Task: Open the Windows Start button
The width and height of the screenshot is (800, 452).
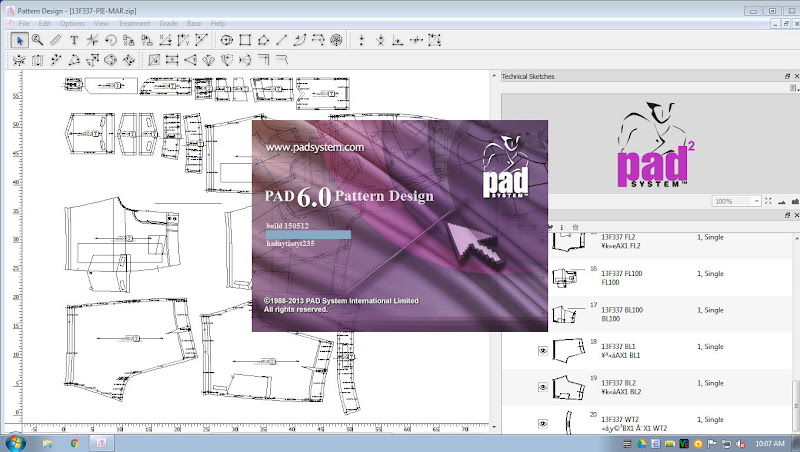Action: [x=14, y=443]
